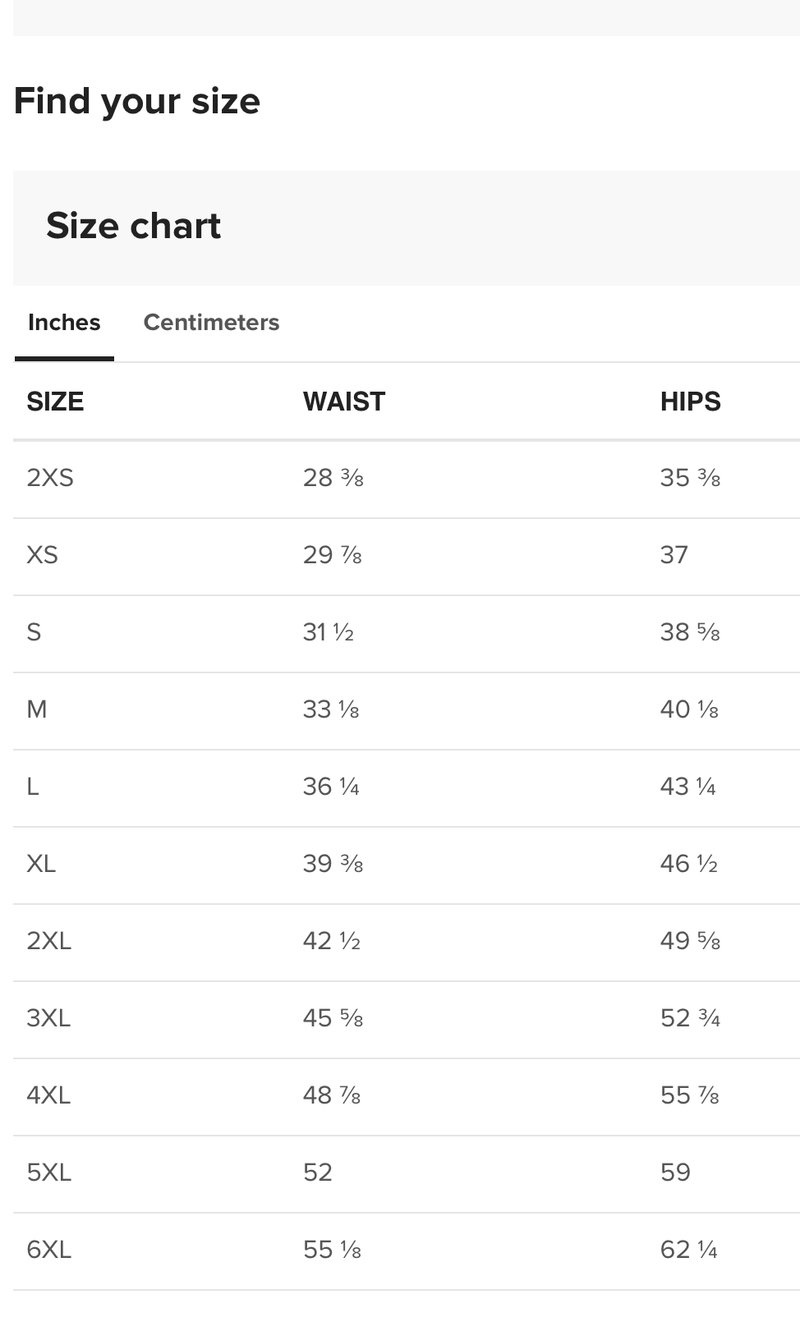This screenshot has height=1331, width=800.
Task: Switch to the Centimeters tab
Action: coord(211,322)
